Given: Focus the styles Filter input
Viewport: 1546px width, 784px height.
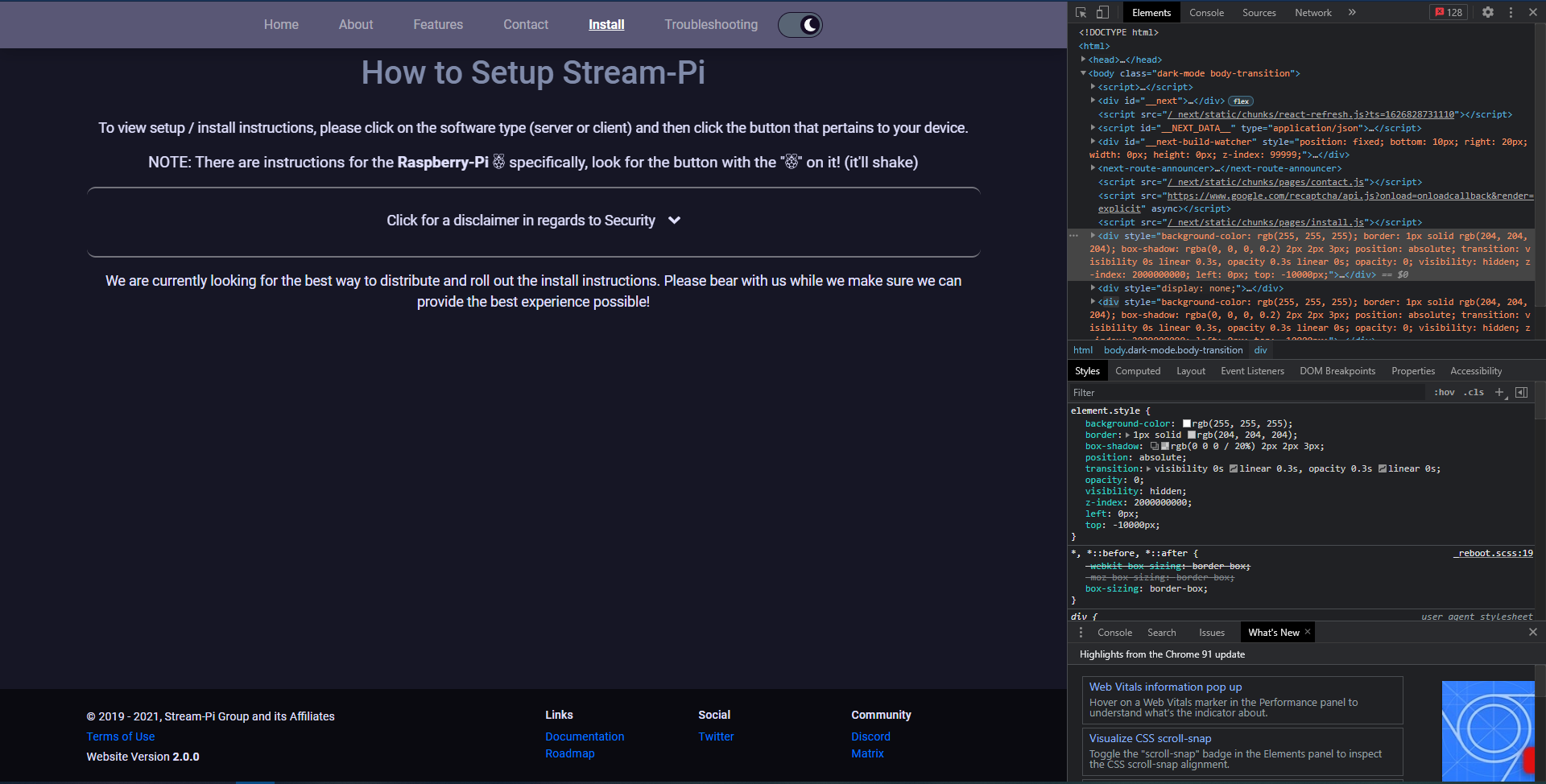Looking at the screenshot, I should click(x=1248, y=392).
